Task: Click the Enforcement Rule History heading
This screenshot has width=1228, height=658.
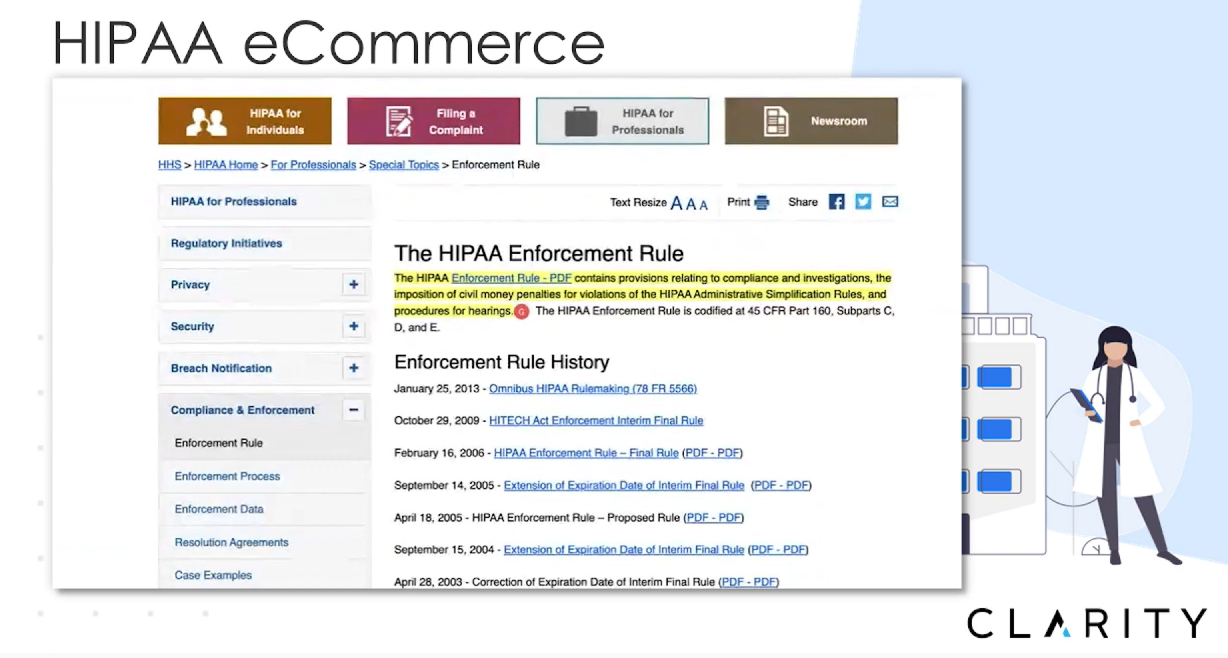Action: tap(502, 362)
